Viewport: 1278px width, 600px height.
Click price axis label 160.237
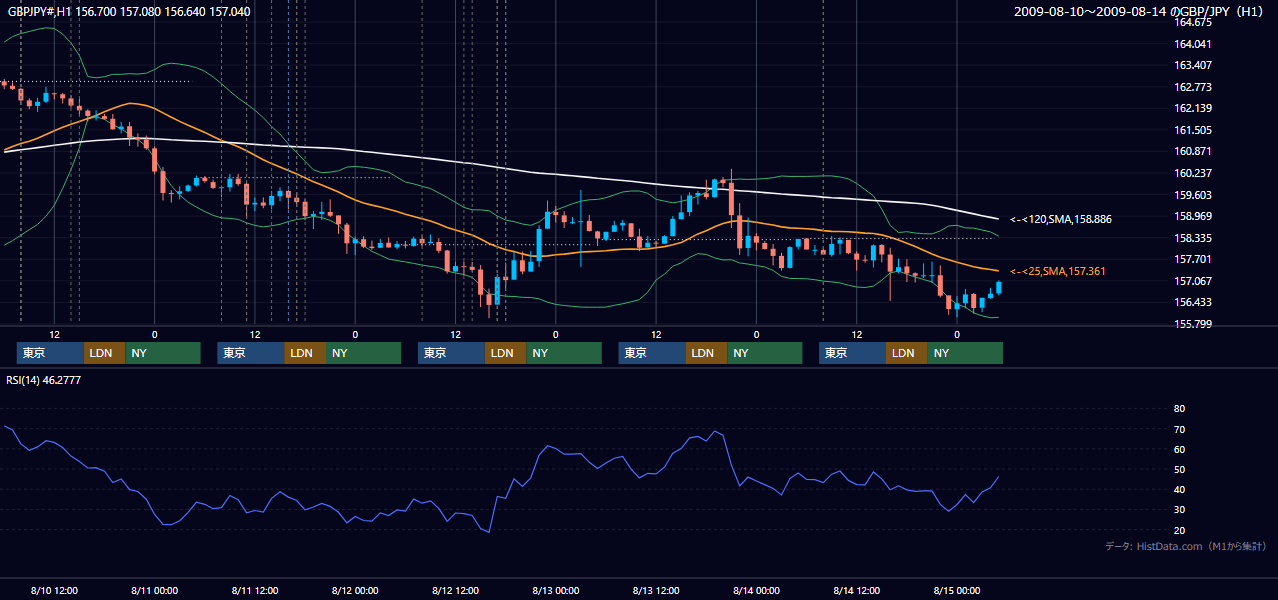pyautogui.click(x=1193, y=173)
